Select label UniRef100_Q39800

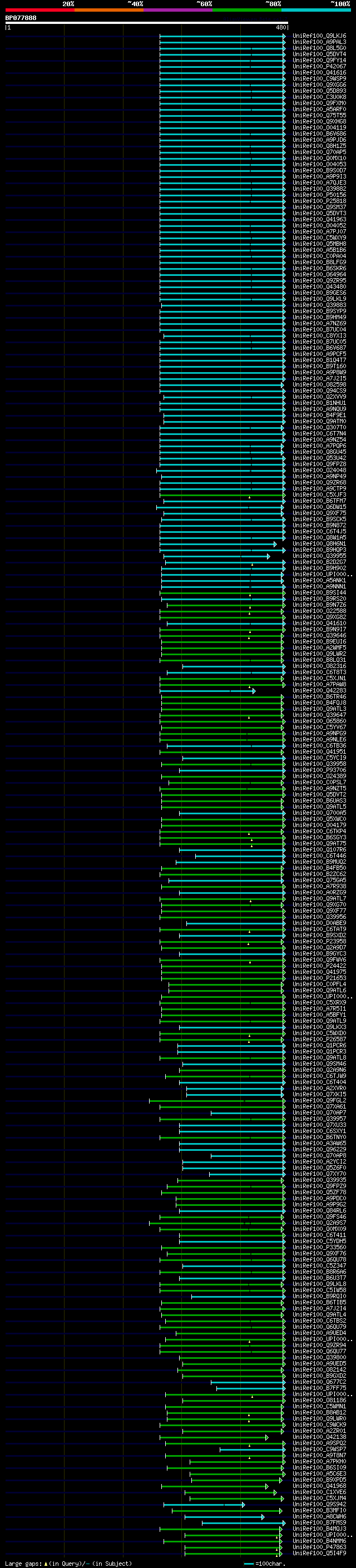(x=319, y=1357)
